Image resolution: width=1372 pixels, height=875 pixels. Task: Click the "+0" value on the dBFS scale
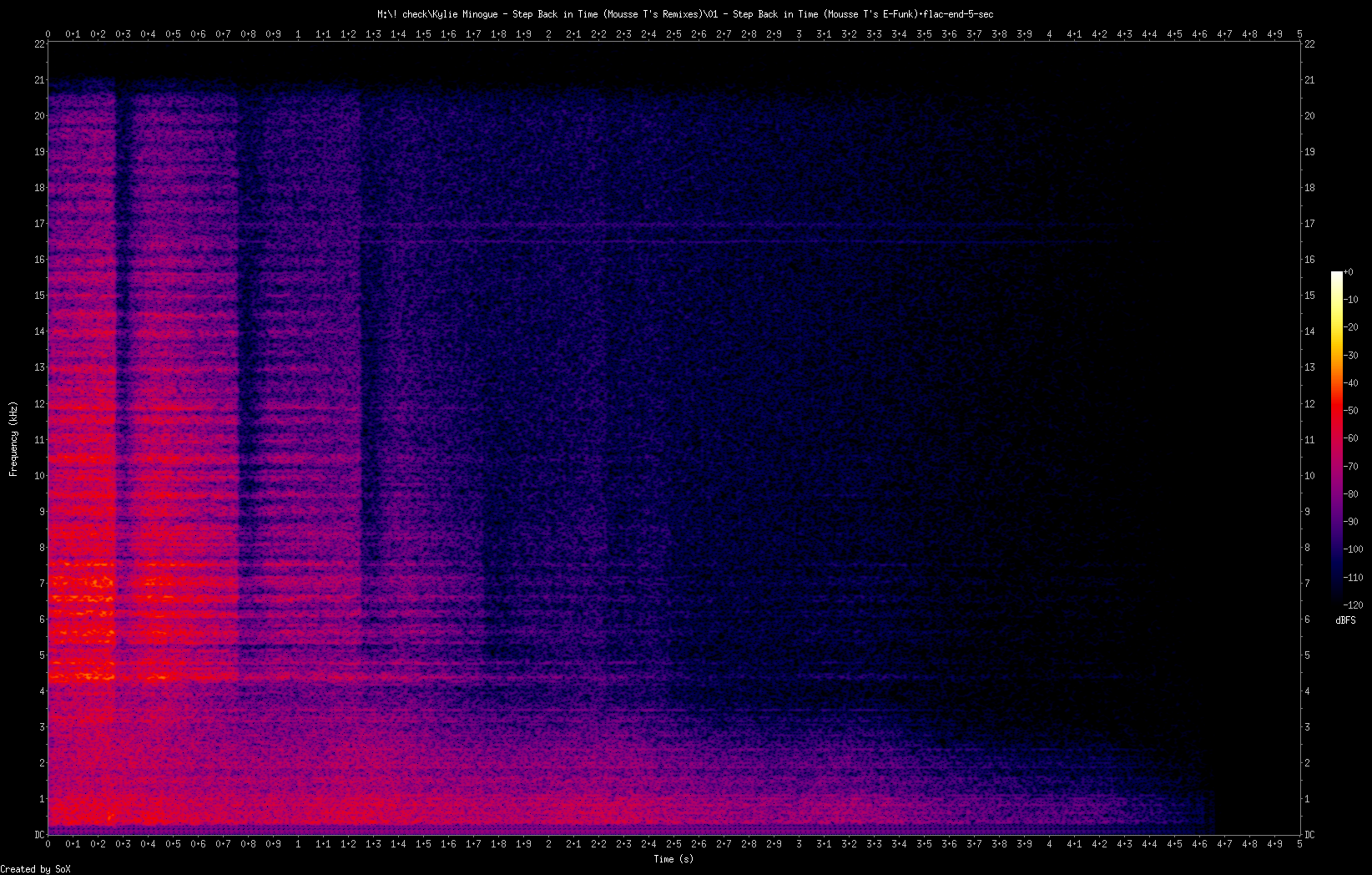click(1349, 272)
